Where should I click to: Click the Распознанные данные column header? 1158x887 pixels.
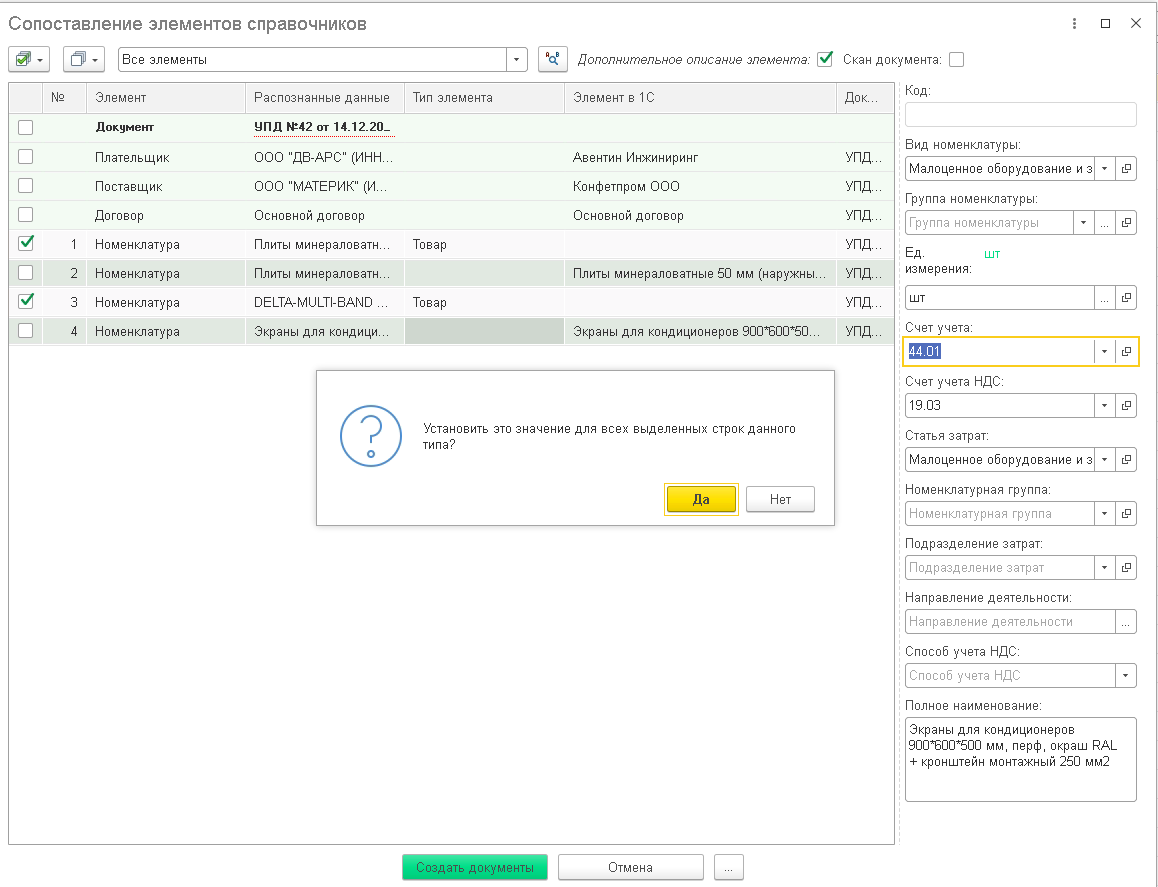click(x=322, y=97)
